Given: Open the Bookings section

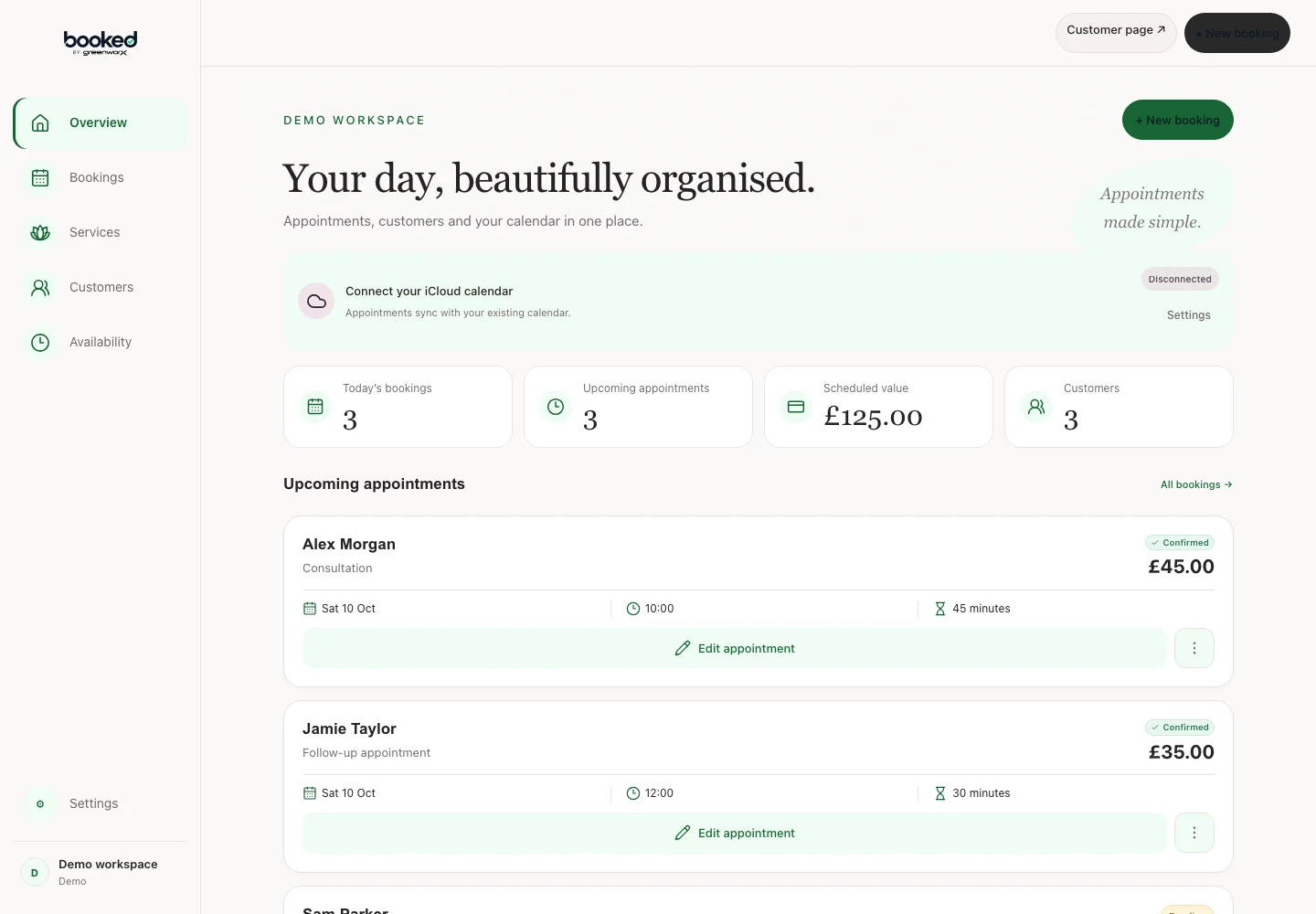Looking at the screenshot, I should click(100, 177).
